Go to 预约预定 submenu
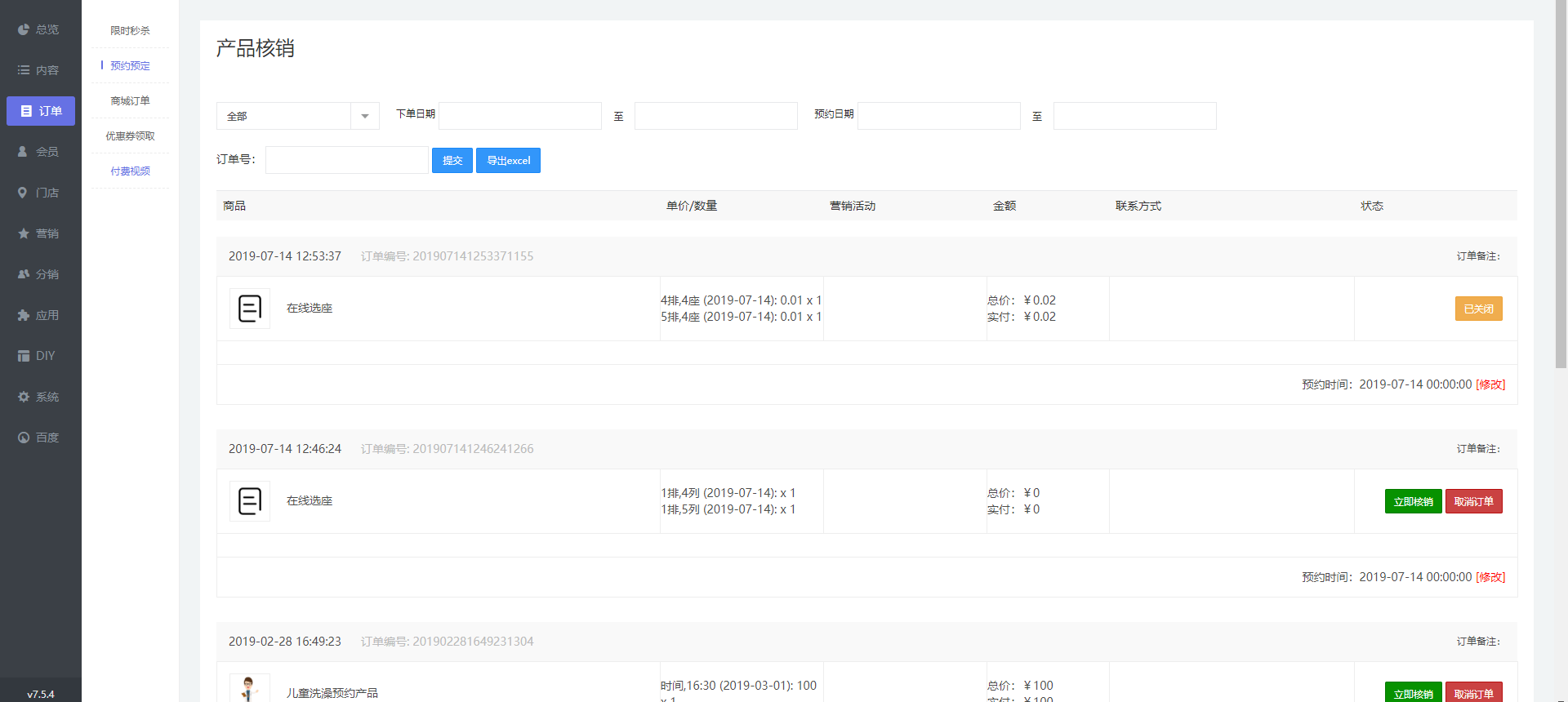The height and width of the screenshot is (702, 1568). click(130, 65)
